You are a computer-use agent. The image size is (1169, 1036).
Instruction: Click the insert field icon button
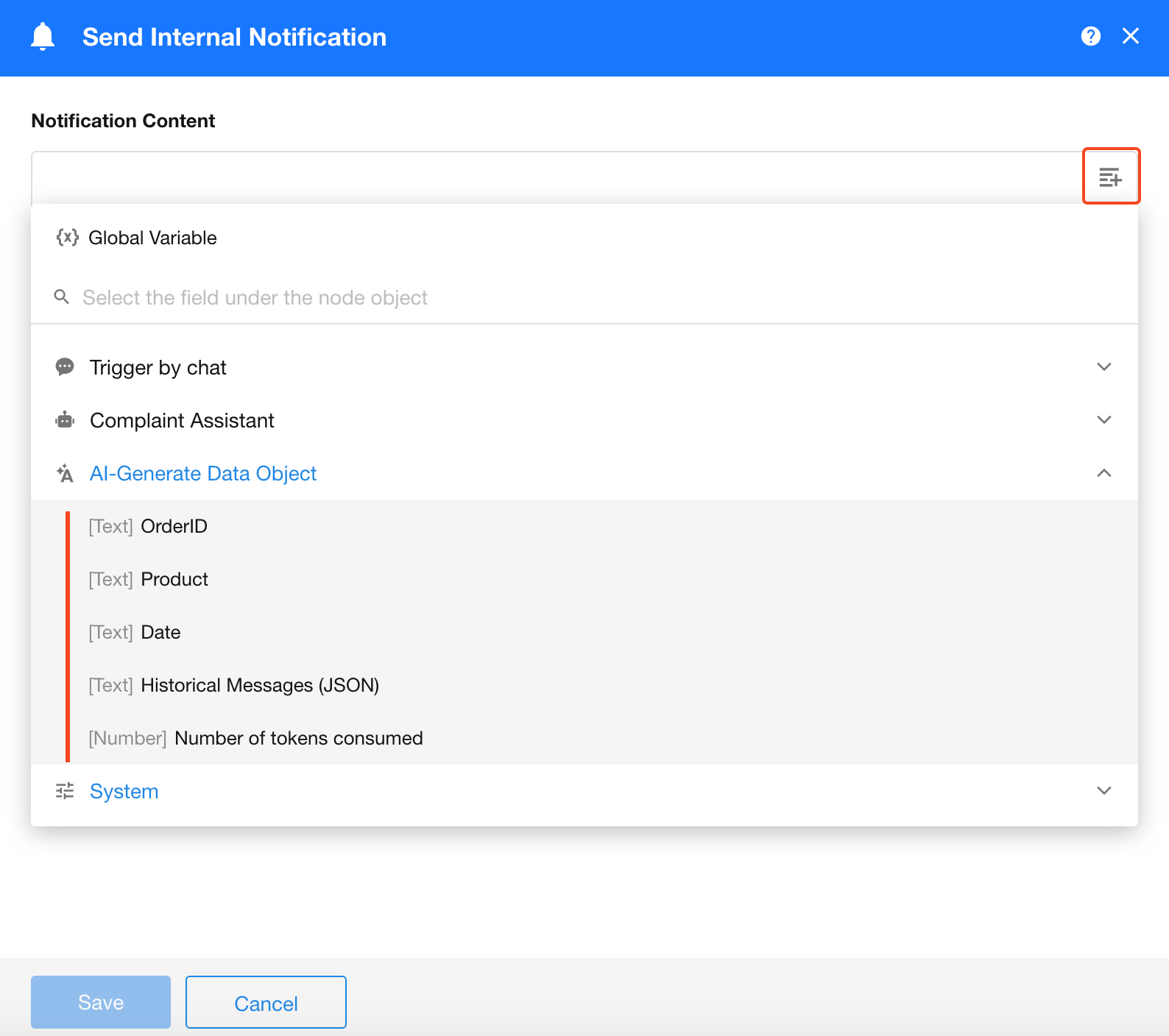pos(1110,177)
